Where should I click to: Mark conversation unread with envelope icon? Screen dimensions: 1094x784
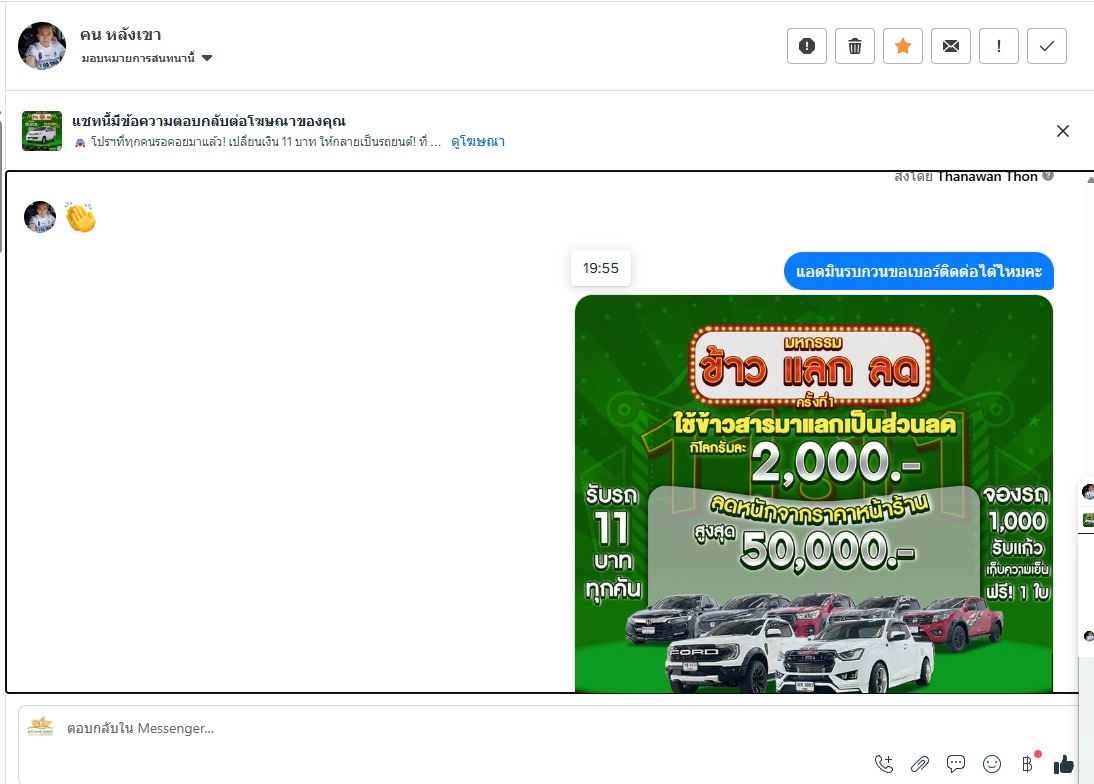(951, 46)
